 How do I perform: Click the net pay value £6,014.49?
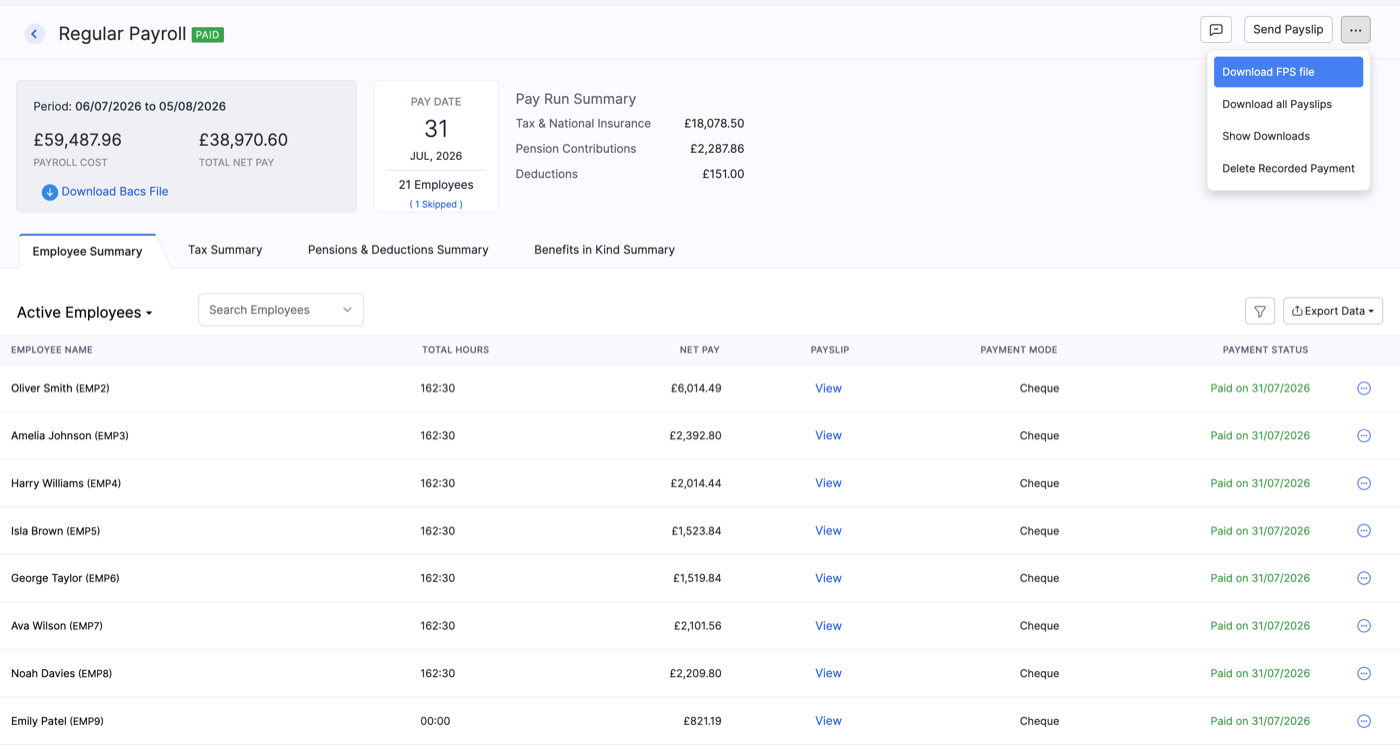696,388
